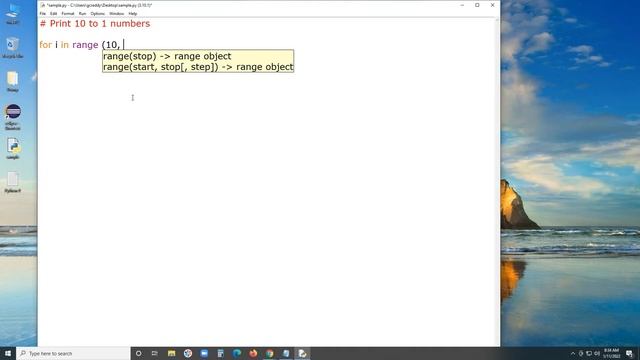
Task: Open the taskbar clock and date
Action: click(611, 353)
